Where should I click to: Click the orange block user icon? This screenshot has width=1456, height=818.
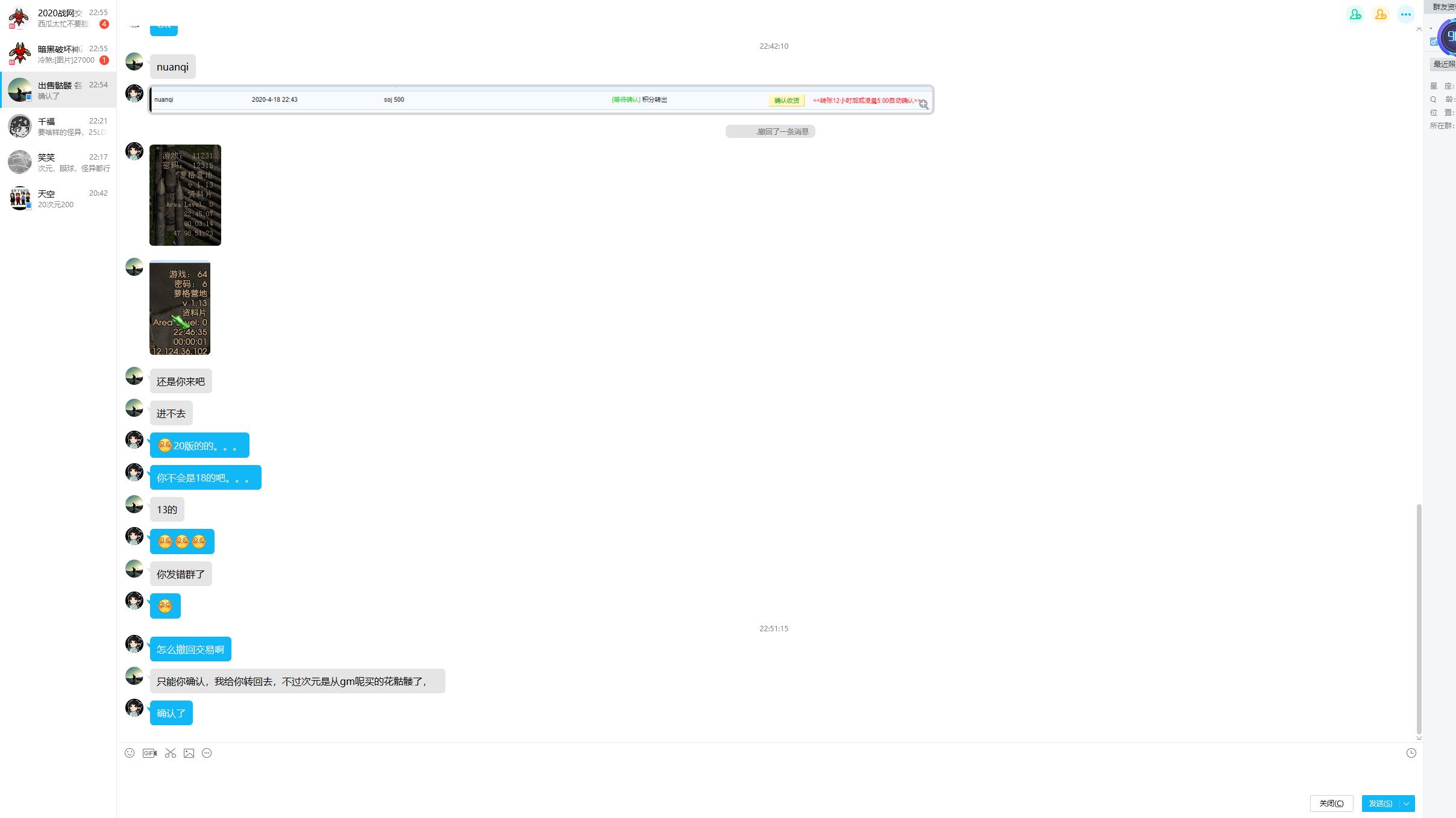(1381, 14)
